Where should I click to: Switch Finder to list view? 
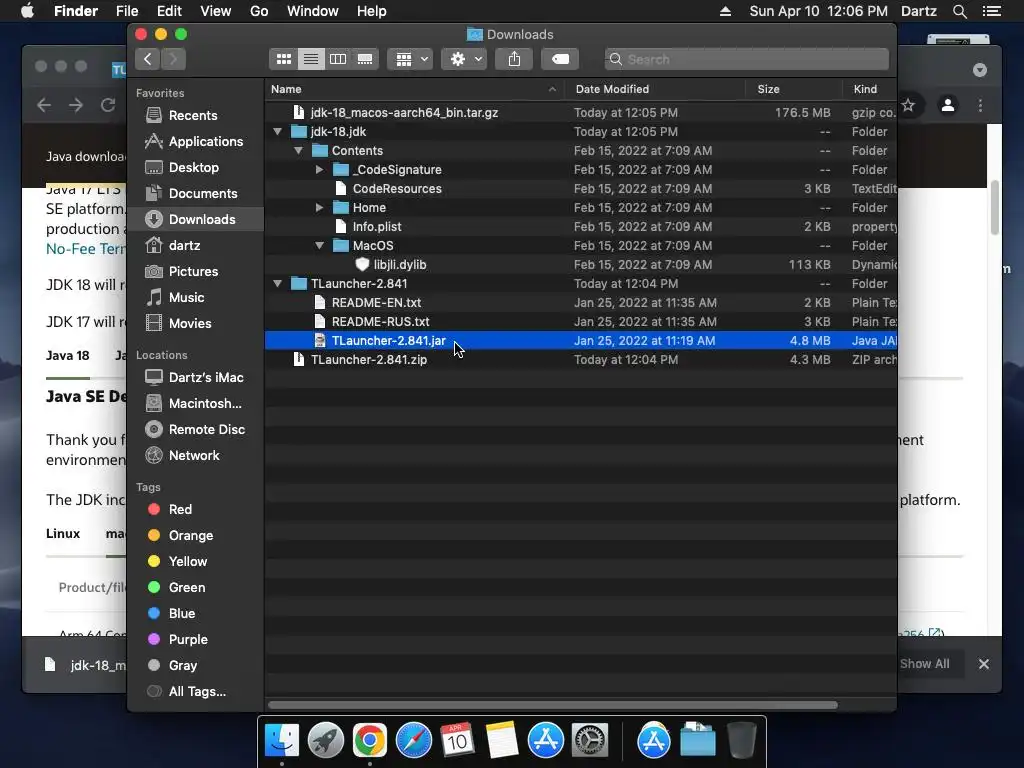coord(311,59)
